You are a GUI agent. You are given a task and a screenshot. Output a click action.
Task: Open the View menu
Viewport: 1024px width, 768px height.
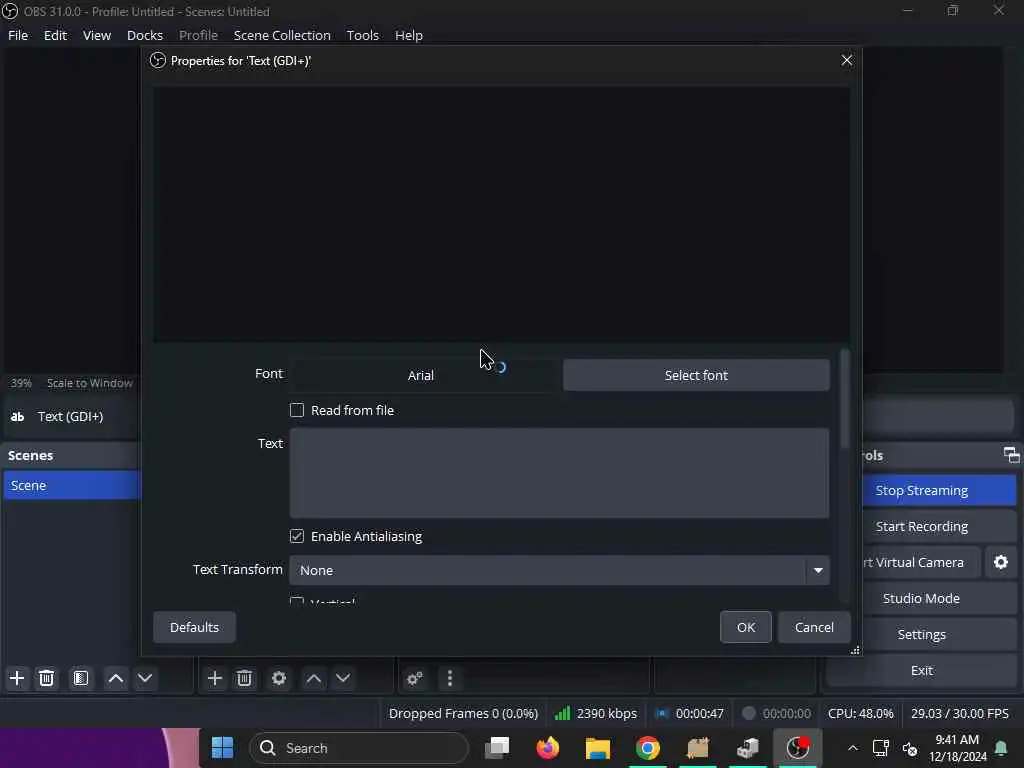97,35
